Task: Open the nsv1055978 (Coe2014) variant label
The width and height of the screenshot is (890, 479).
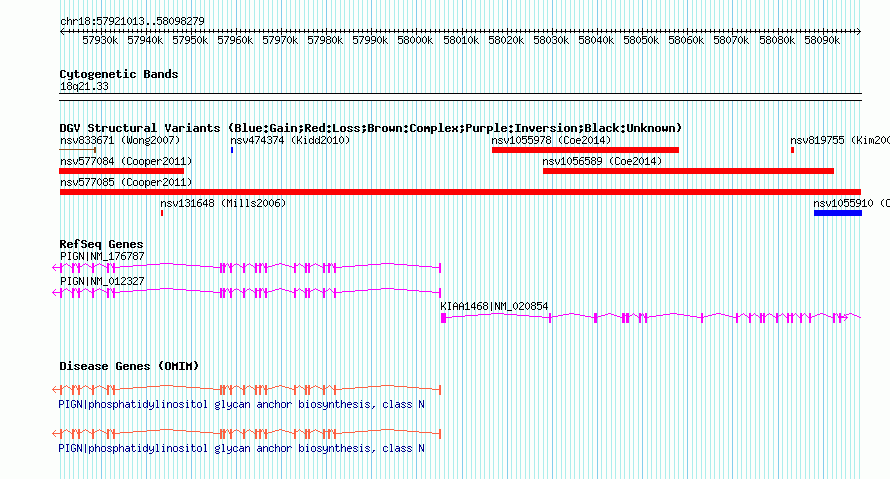Action: pos(551,140)
